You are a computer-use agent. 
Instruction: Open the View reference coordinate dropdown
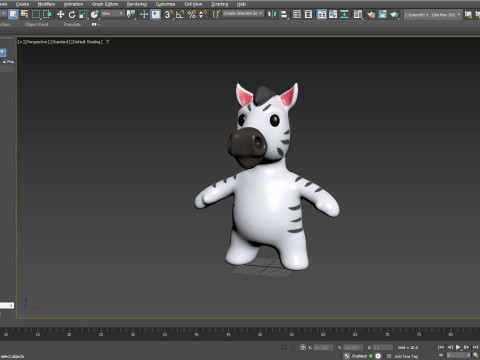pos(112,14)
